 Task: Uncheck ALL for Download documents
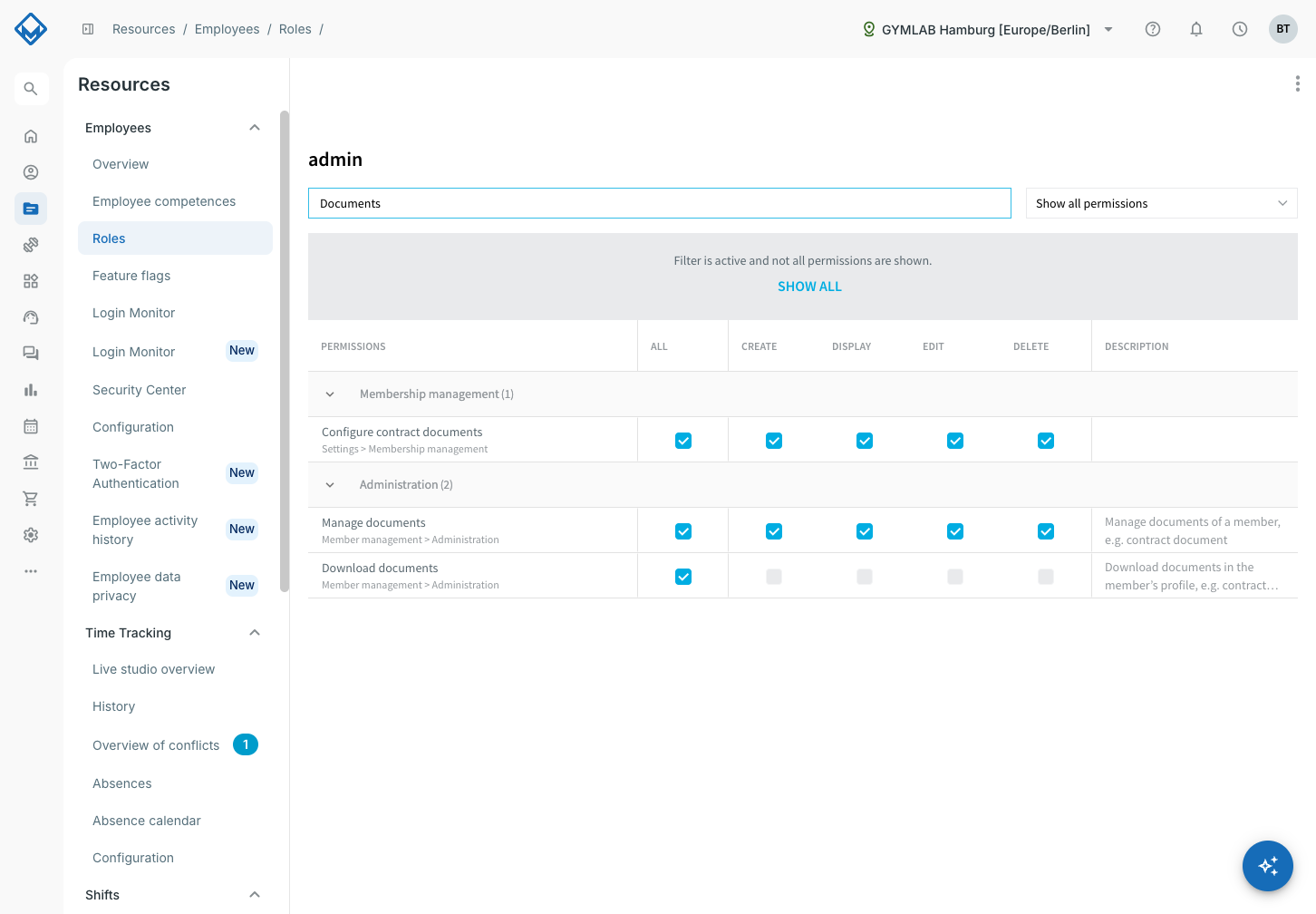[683, 577]
